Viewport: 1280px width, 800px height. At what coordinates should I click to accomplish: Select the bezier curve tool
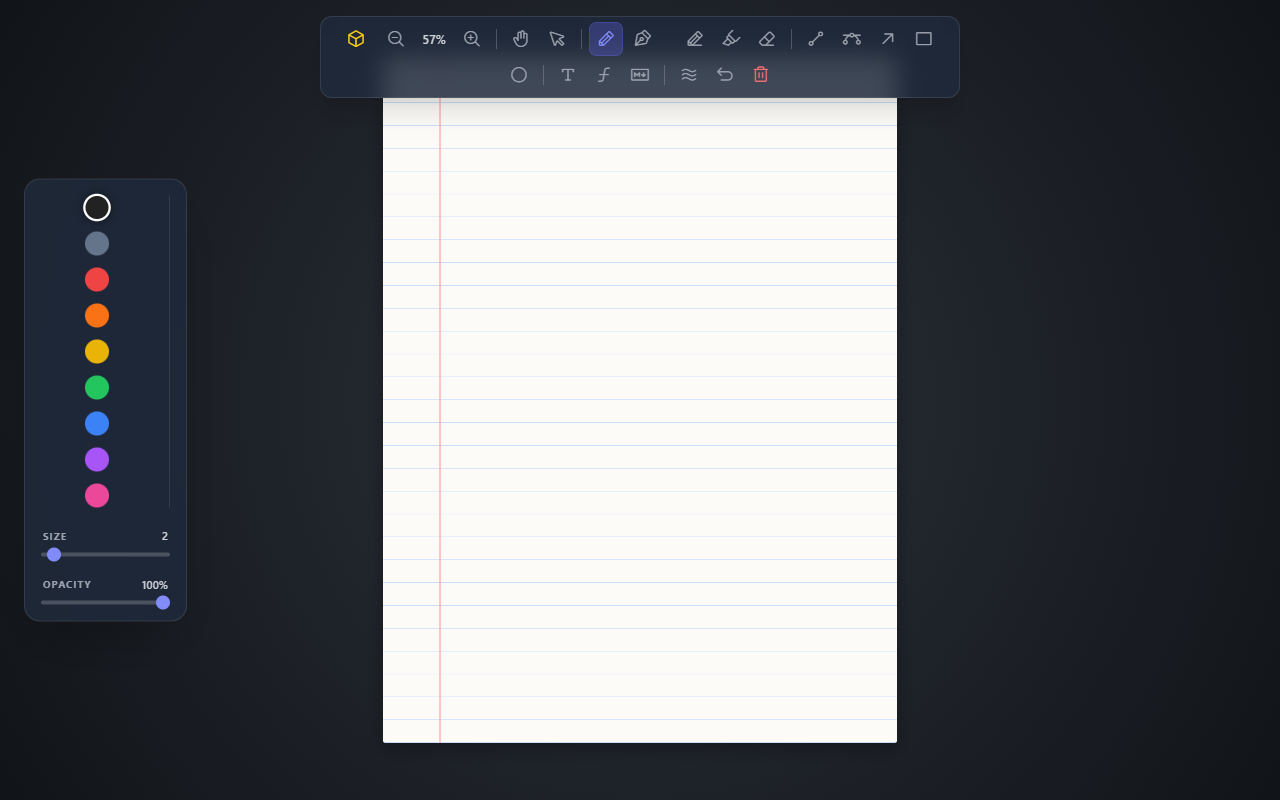(x=852, y=39)
